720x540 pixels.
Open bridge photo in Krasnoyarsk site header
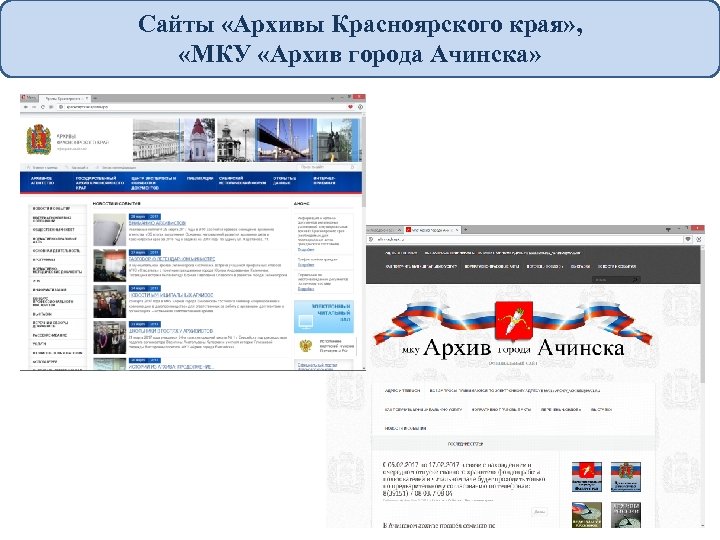coord(286,140)
